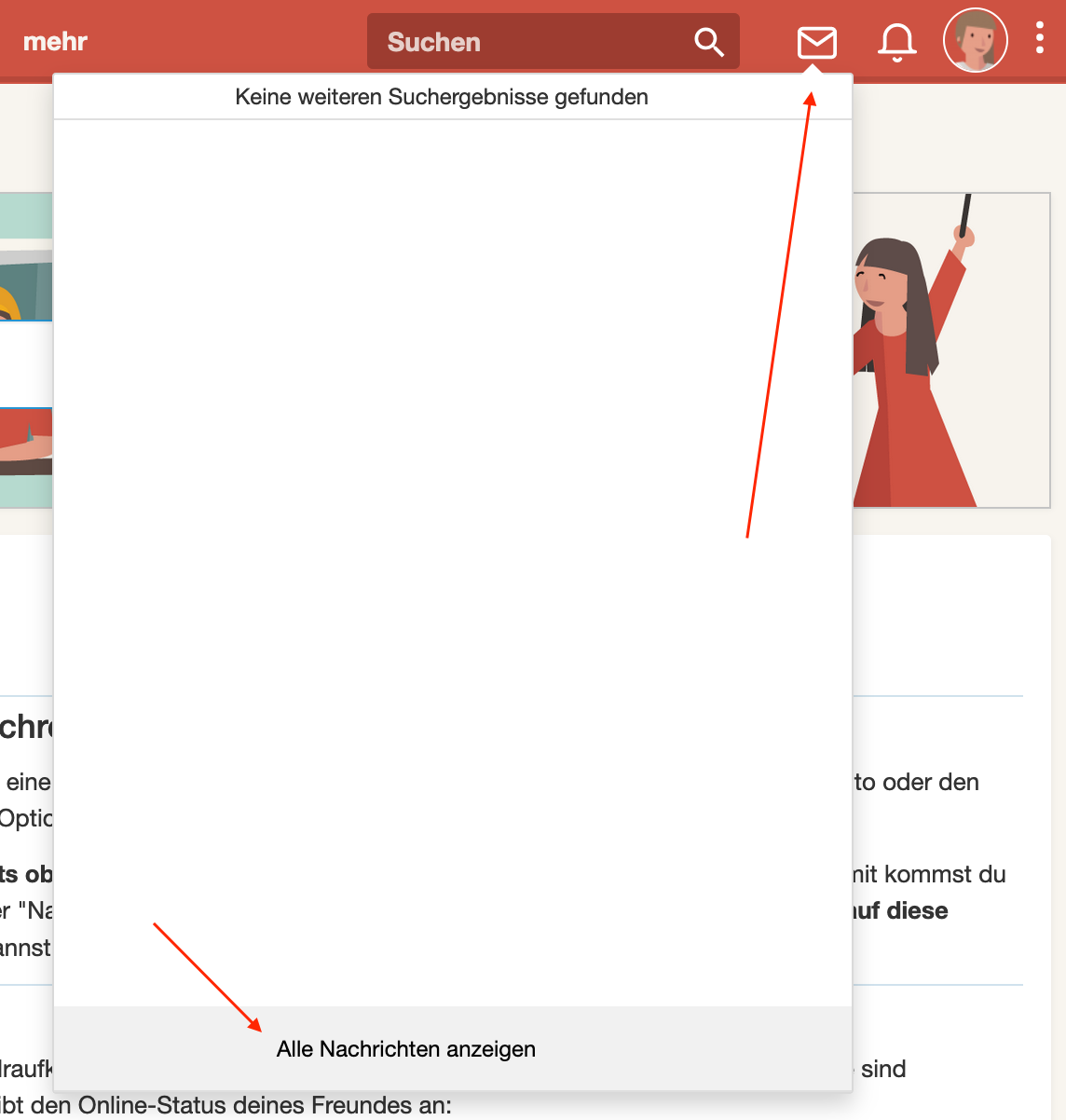This screenshot has width=1066, height=1120.
Task: Focus the "Suchen" search field
Action: [531, 42]
